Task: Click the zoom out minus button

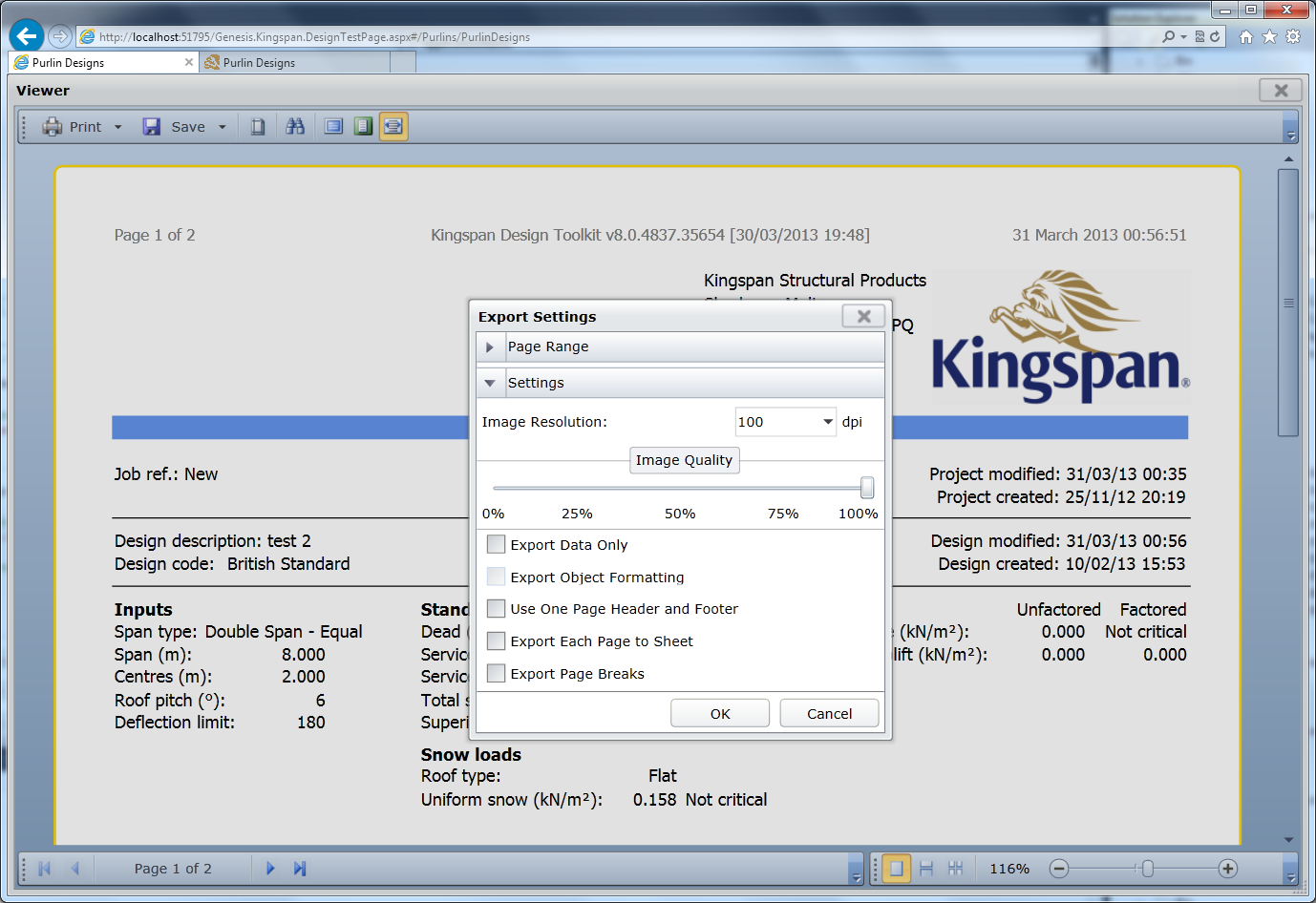Action: [x=1058, y=869]
